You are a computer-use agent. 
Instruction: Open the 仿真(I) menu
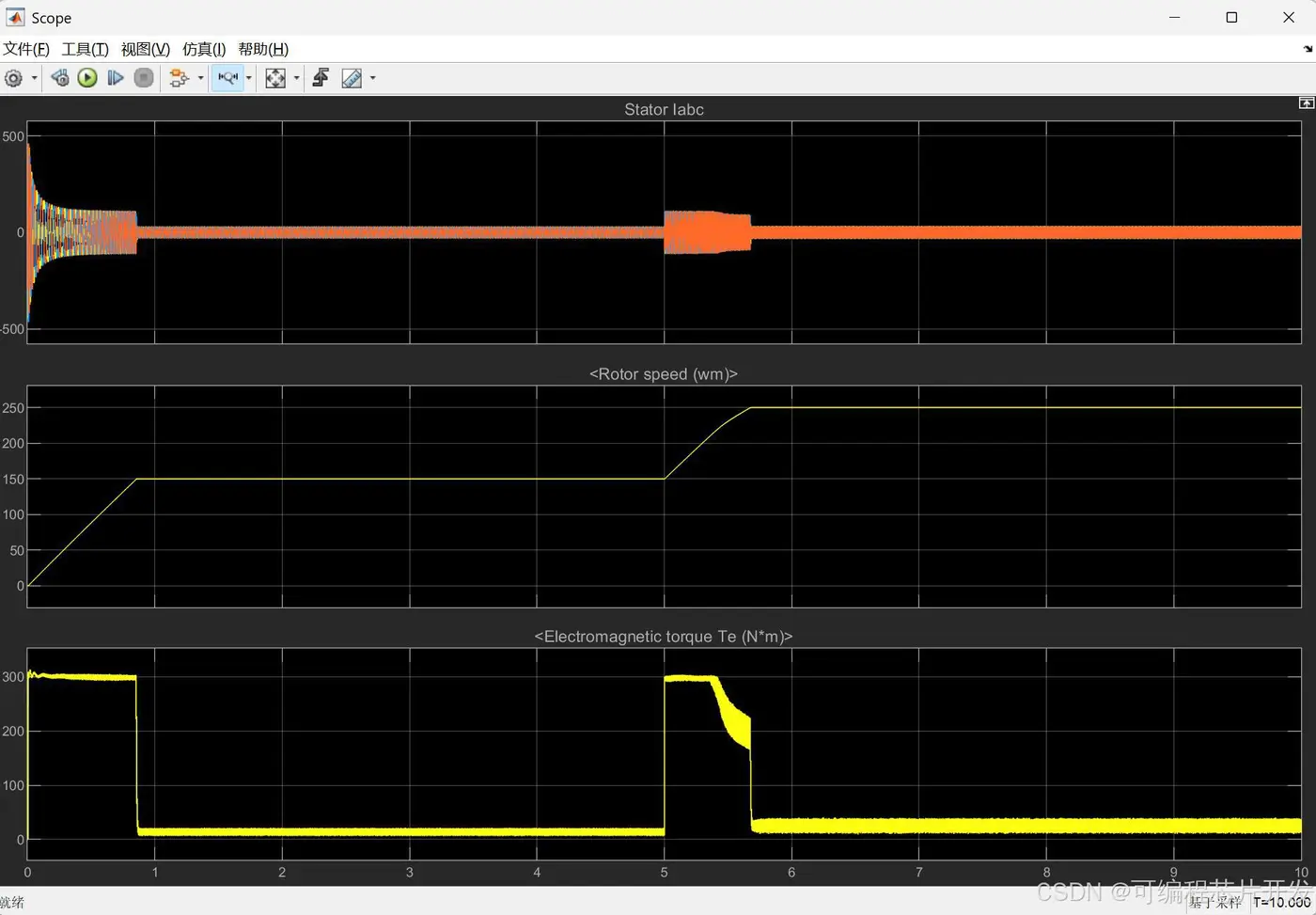(204, 49)
